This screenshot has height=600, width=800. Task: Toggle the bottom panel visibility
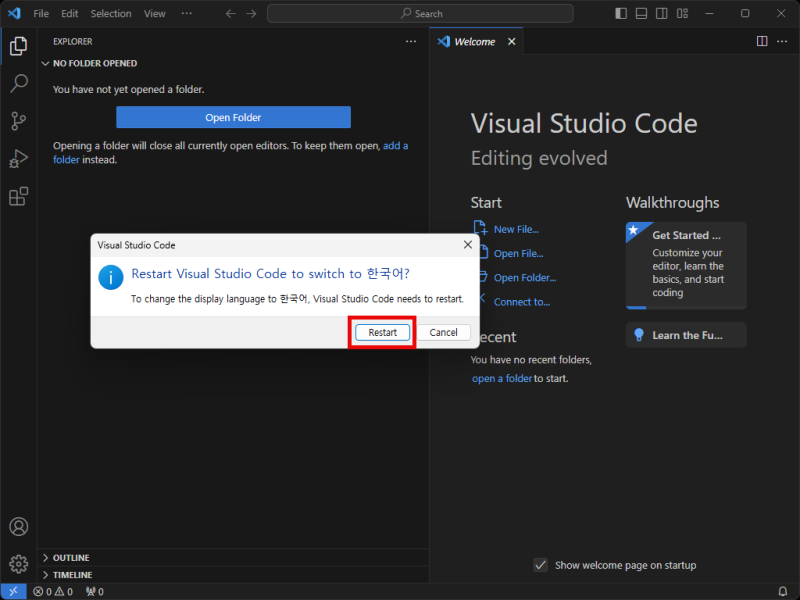(x=641, y=13)
